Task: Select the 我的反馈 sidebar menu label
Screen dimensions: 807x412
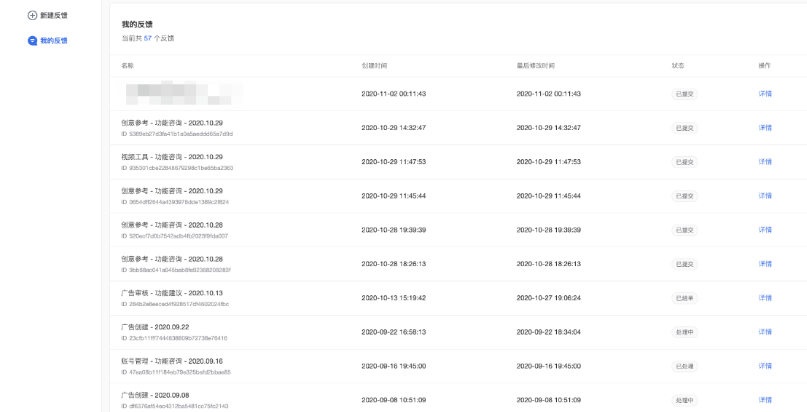Action: click(54, 41)
